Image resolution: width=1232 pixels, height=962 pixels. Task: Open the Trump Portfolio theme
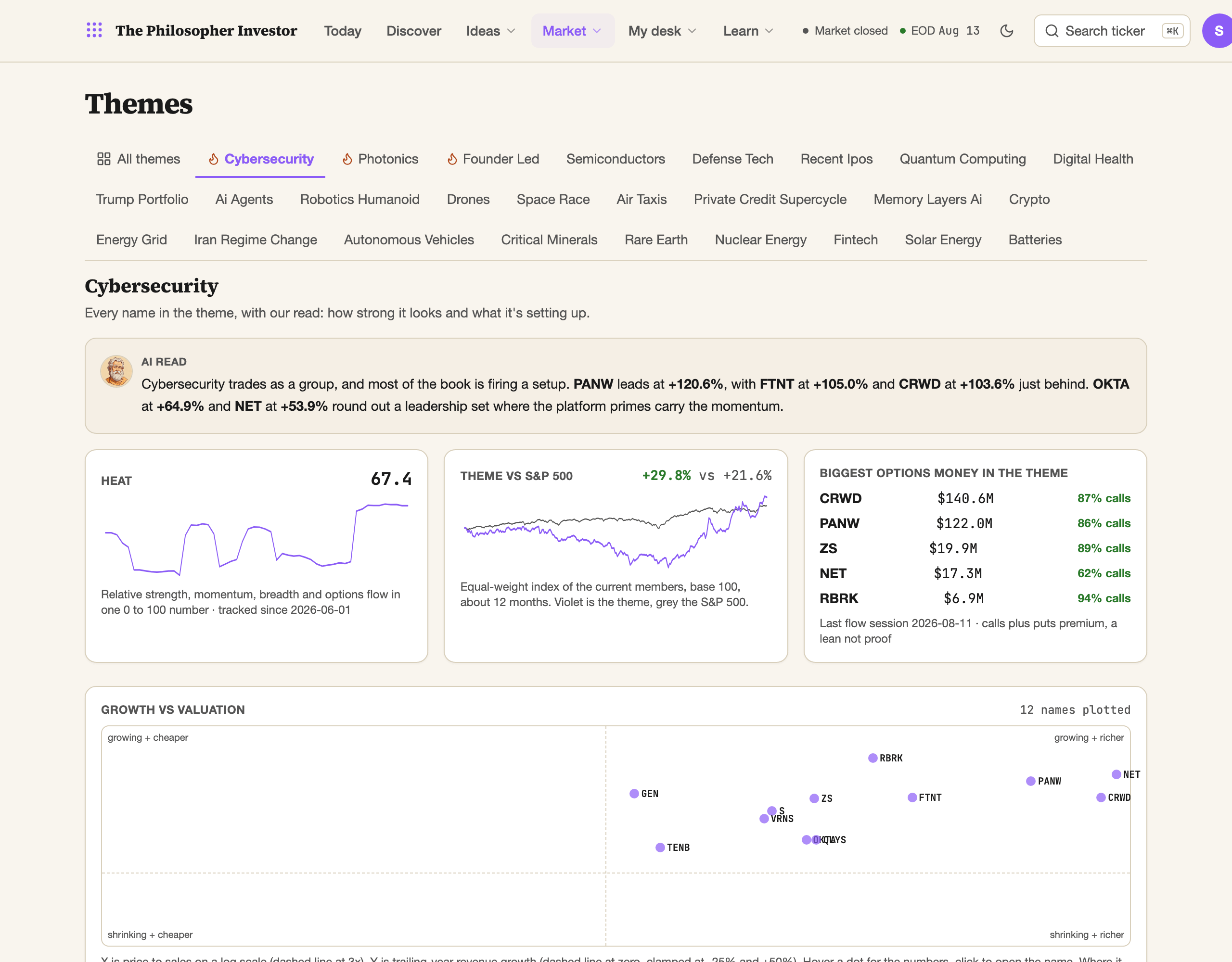click(x=142, y=199)
